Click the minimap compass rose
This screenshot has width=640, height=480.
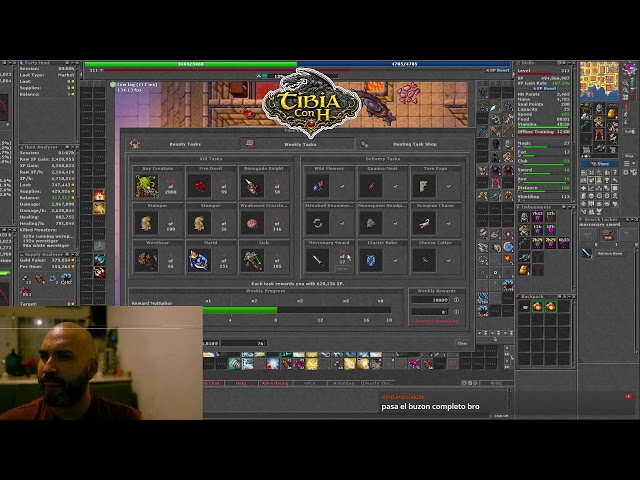coord(630,68)
